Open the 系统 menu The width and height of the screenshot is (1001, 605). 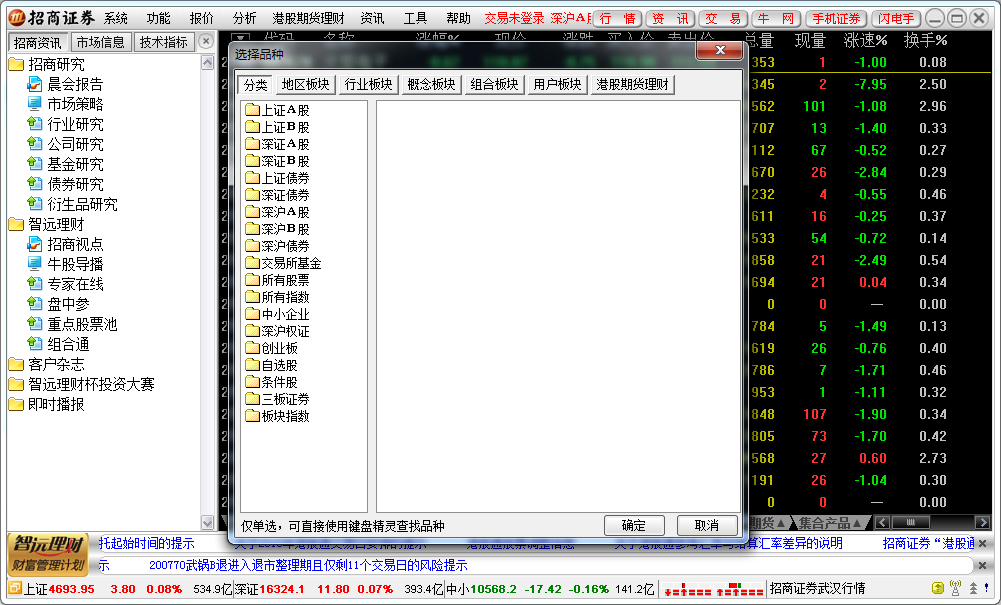(116, 18)
